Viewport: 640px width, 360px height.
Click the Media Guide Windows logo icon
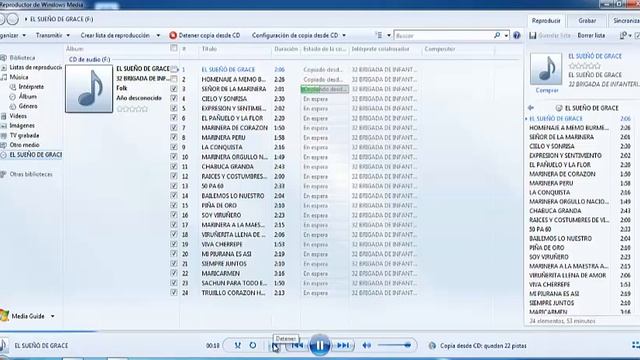(x=4, y=316)
